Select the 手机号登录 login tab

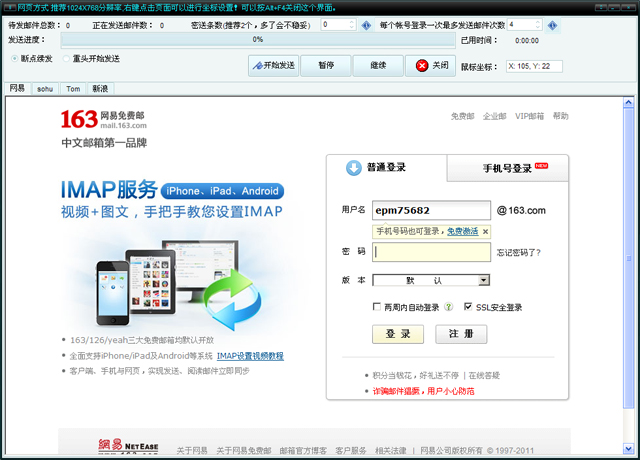click(x=507, y=168)
